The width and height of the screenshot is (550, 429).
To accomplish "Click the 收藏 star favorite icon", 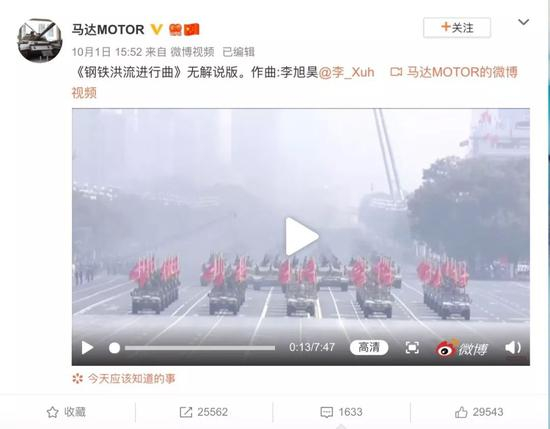I will pos(53,412).
